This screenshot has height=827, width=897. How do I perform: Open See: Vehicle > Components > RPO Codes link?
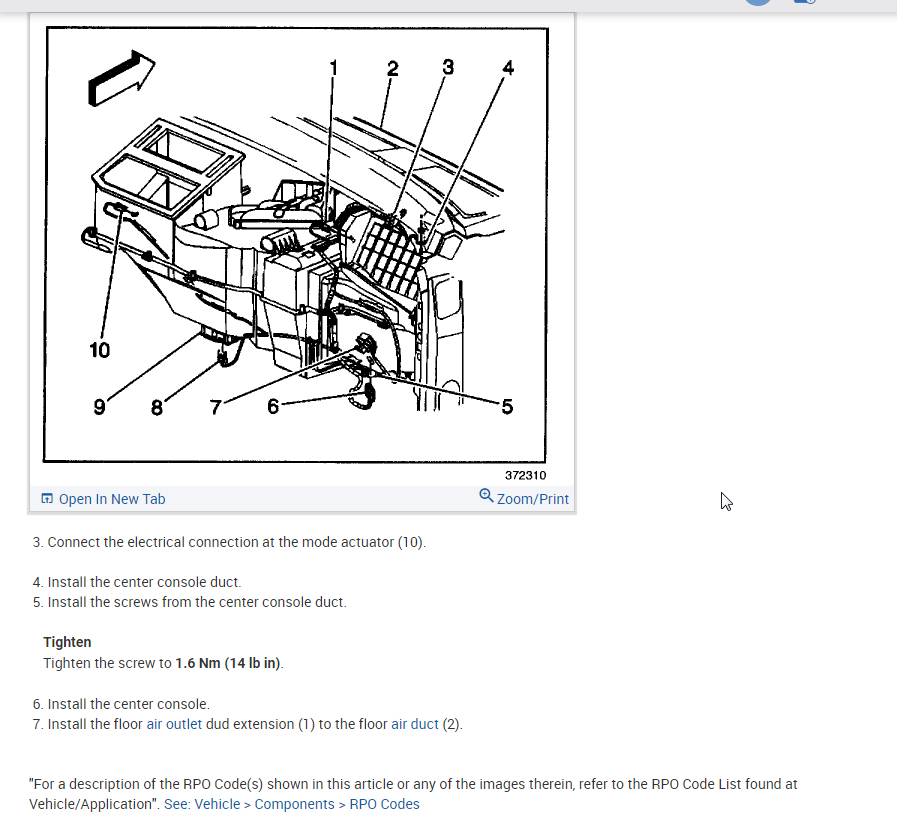292,804
